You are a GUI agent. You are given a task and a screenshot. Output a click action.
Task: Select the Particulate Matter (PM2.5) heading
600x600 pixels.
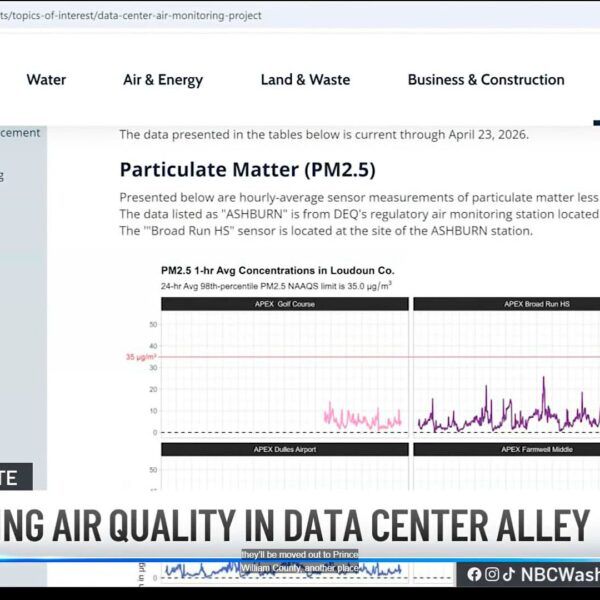tap(248, 170)
